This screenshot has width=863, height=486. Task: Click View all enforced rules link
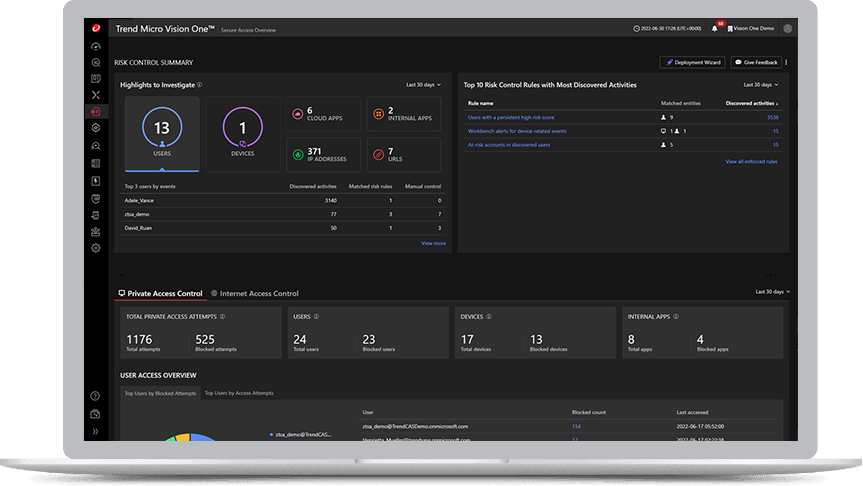click(x=751, y=162)
